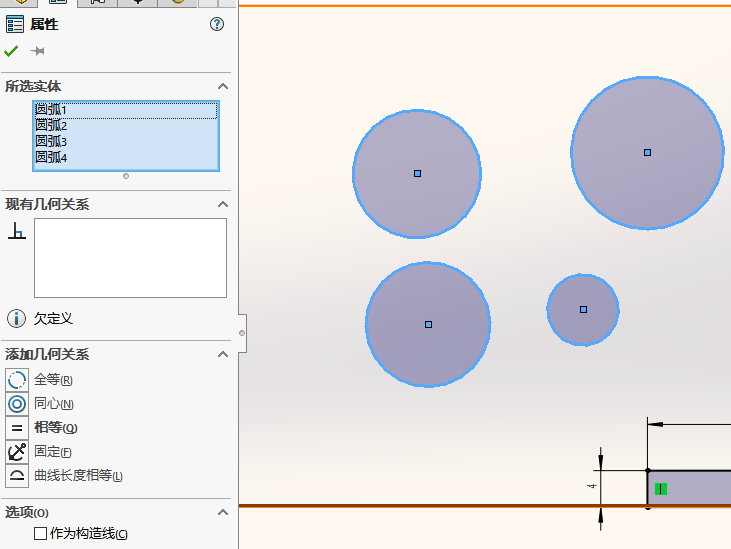
Task: Collapse the 选项 section
Action: (223, 512)
